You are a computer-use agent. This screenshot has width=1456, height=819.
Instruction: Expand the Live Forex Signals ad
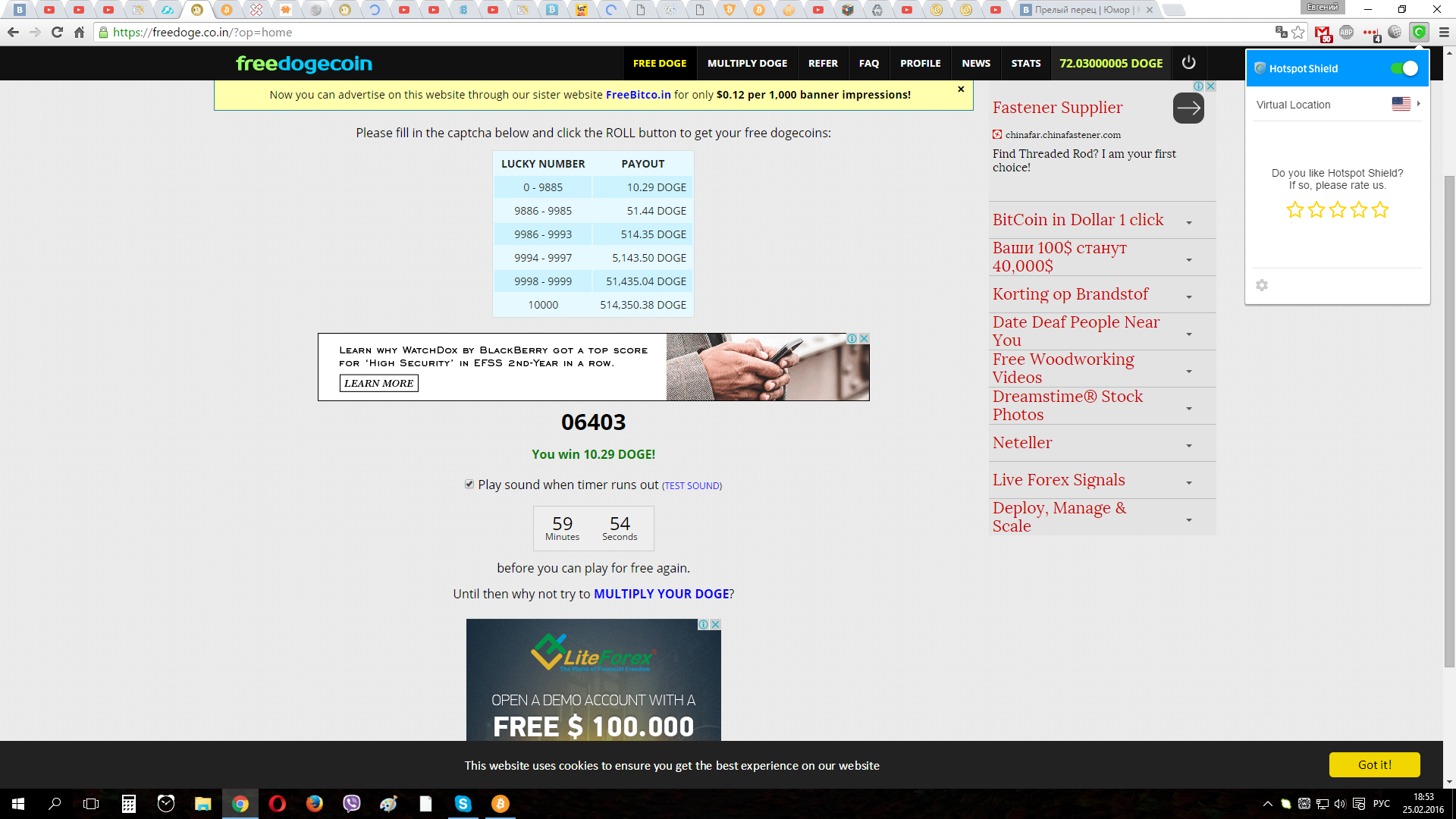tap(1189, 482)
